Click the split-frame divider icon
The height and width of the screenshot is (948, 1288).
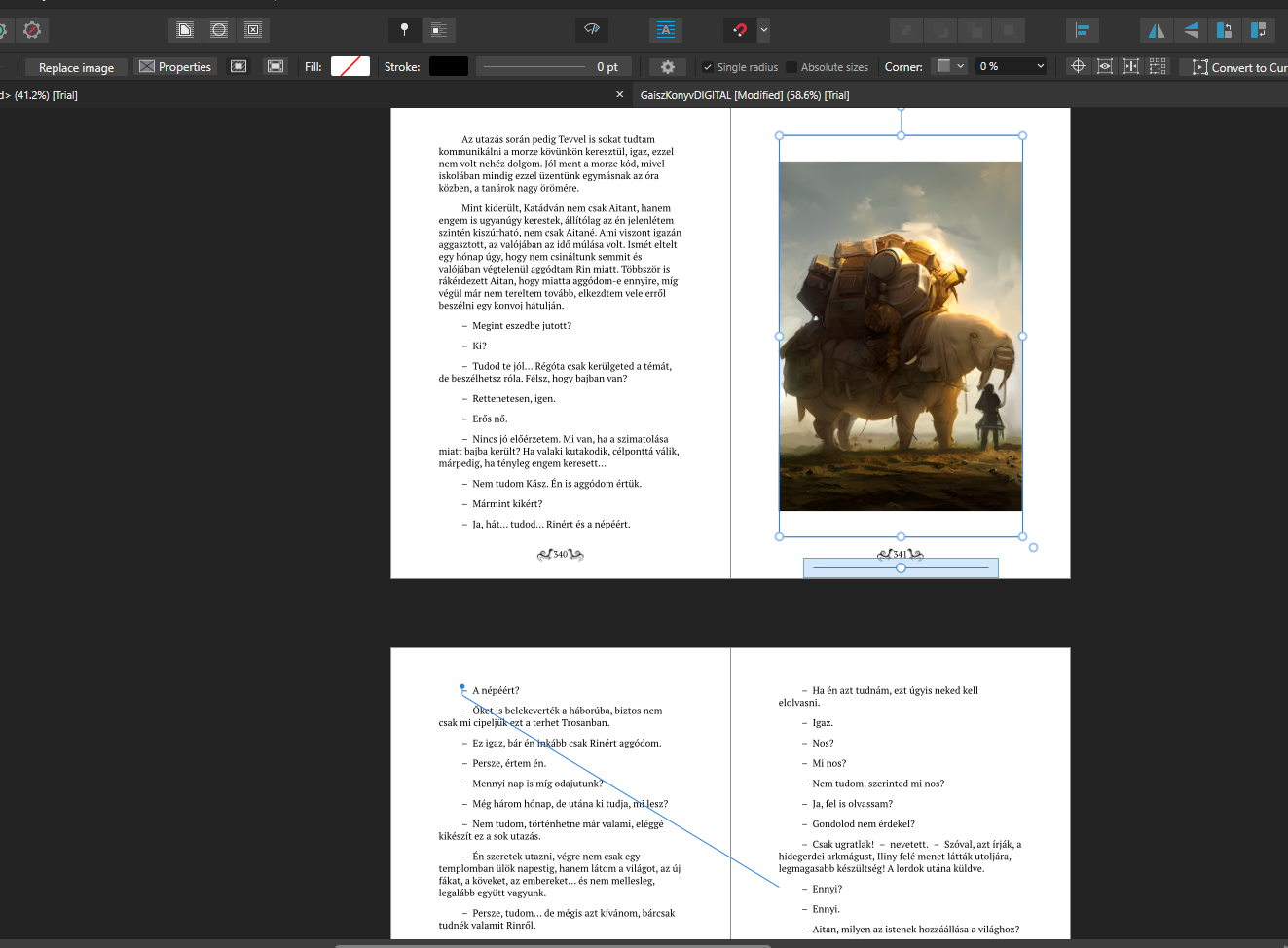[1131, 66]
